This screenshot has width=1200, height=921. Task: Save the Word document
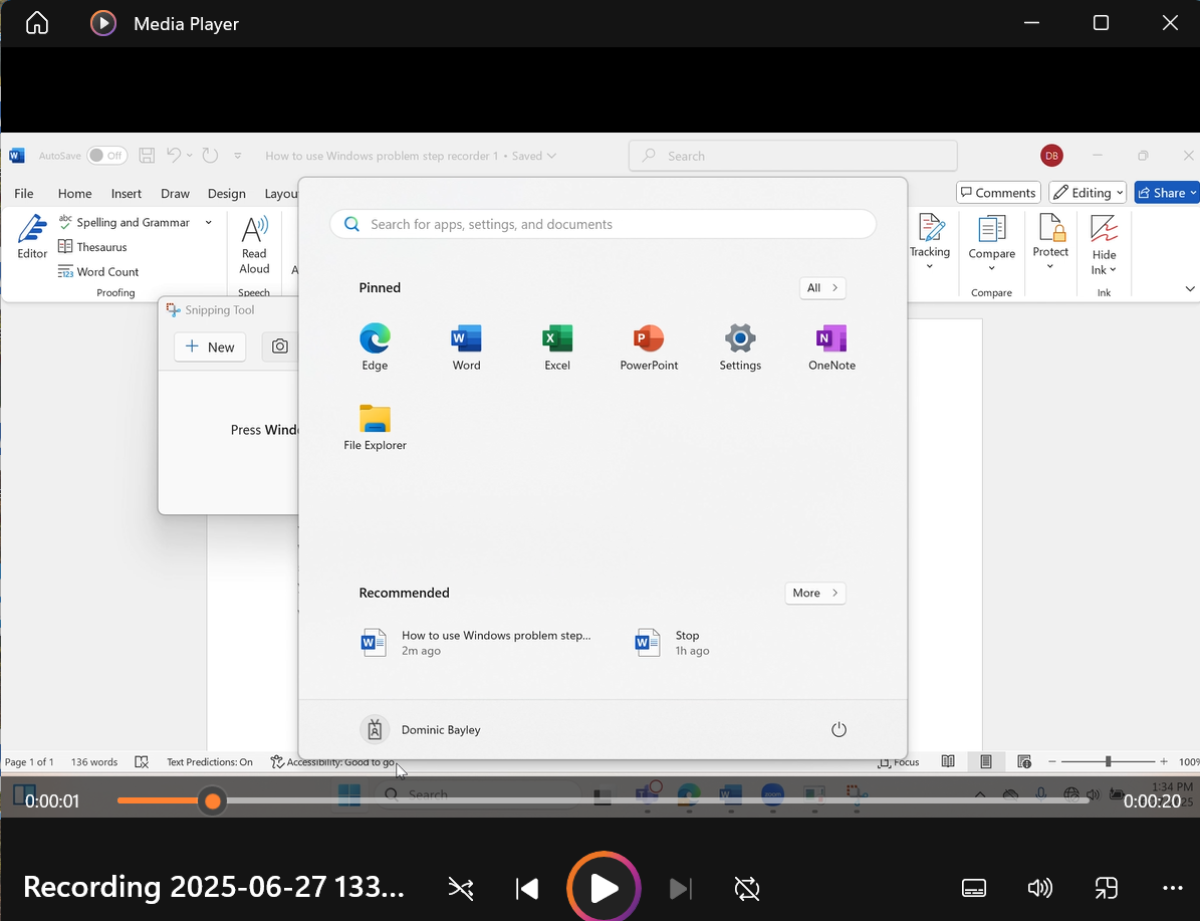[x=147, y=156]
